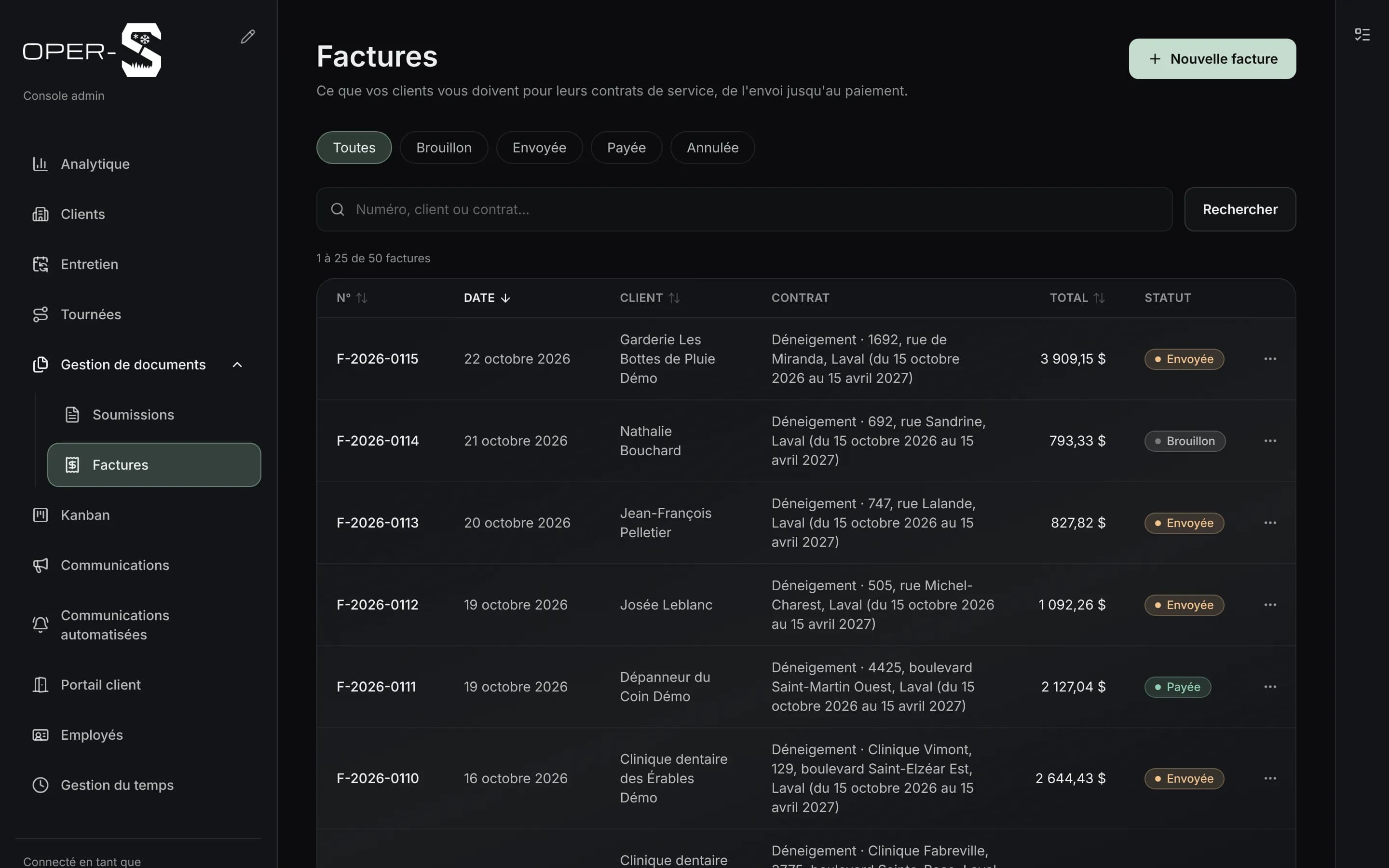
Task: Click the total 2 644,43 $
Action: click(1070, 778)
